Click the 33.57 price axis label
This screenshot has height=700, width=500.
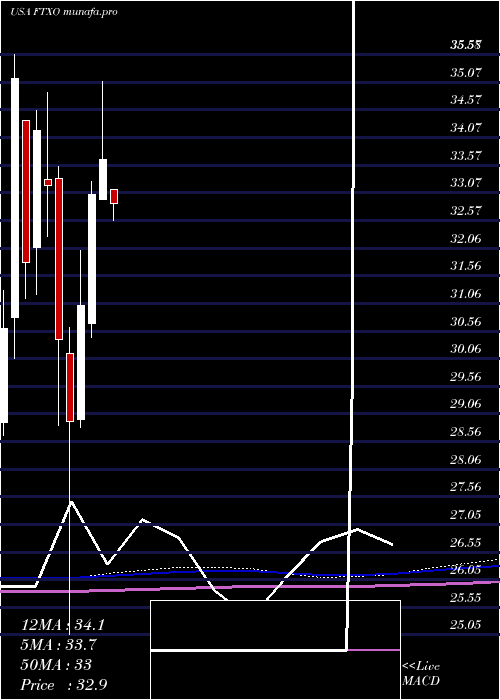click(x=466, y=155)
